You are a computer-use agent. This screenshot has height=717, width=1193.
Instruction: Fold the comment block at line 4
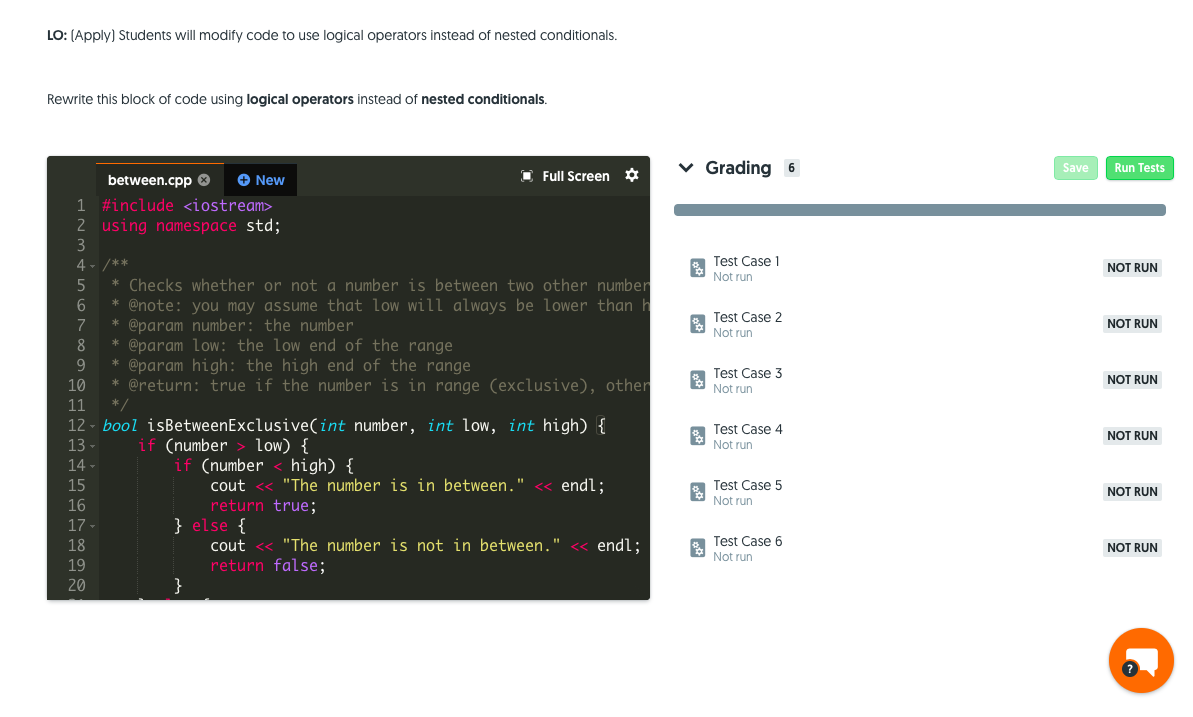tap(90, 265)
